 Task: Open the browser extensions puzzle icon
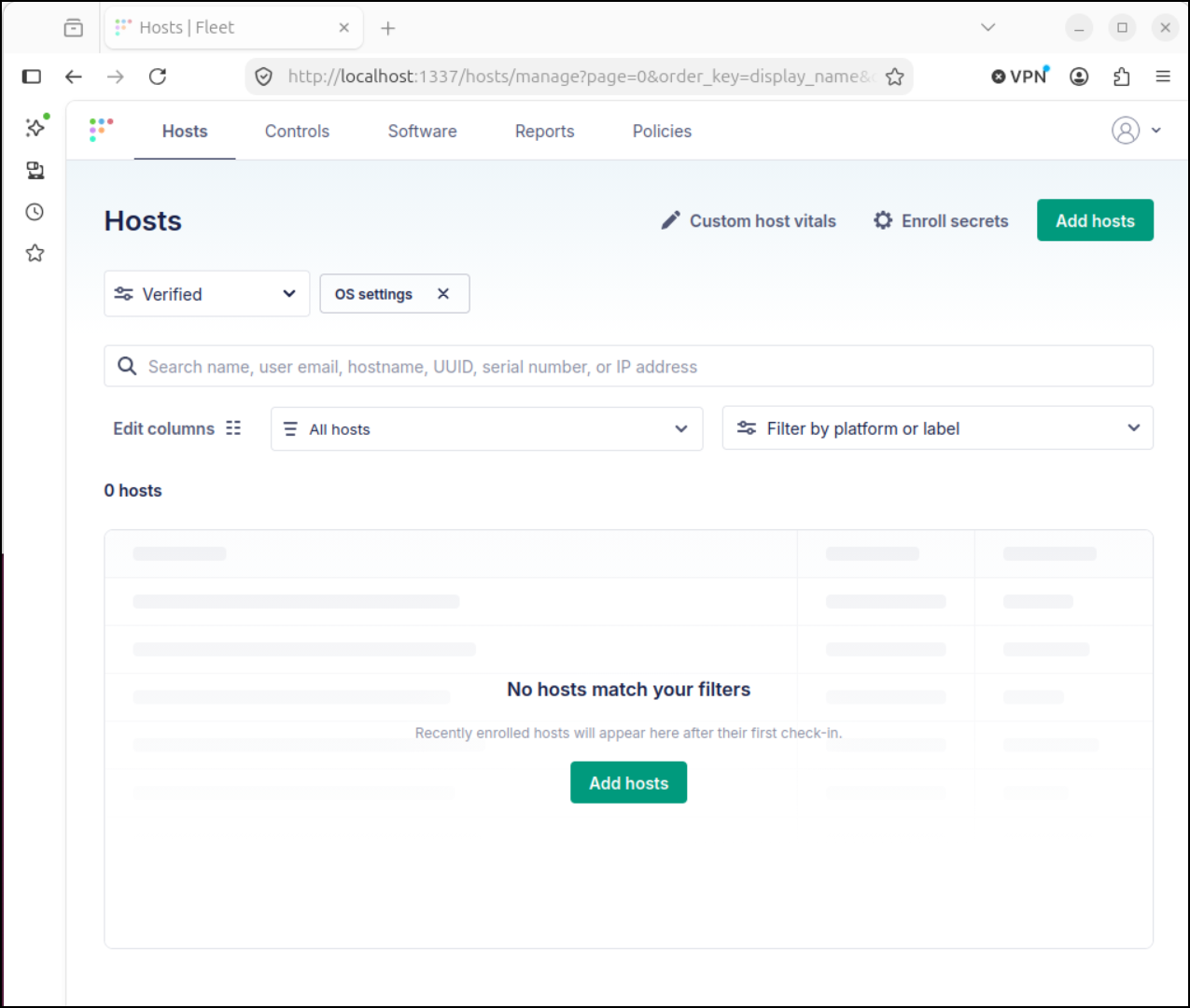click(1122, 77)
